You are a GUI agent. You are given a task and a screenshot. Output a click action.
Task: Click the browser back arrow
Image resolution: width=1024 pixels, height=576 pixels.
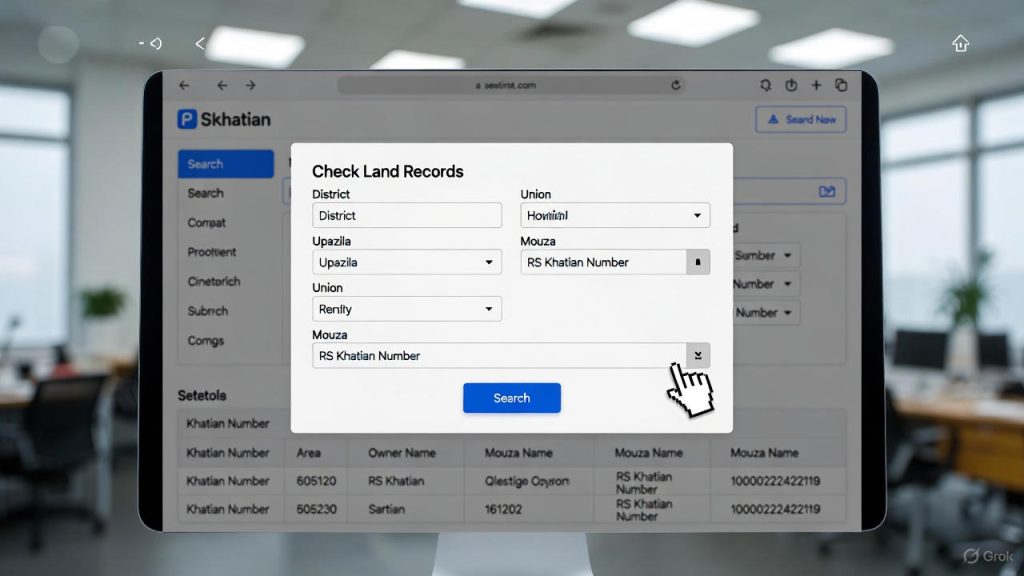221,86
